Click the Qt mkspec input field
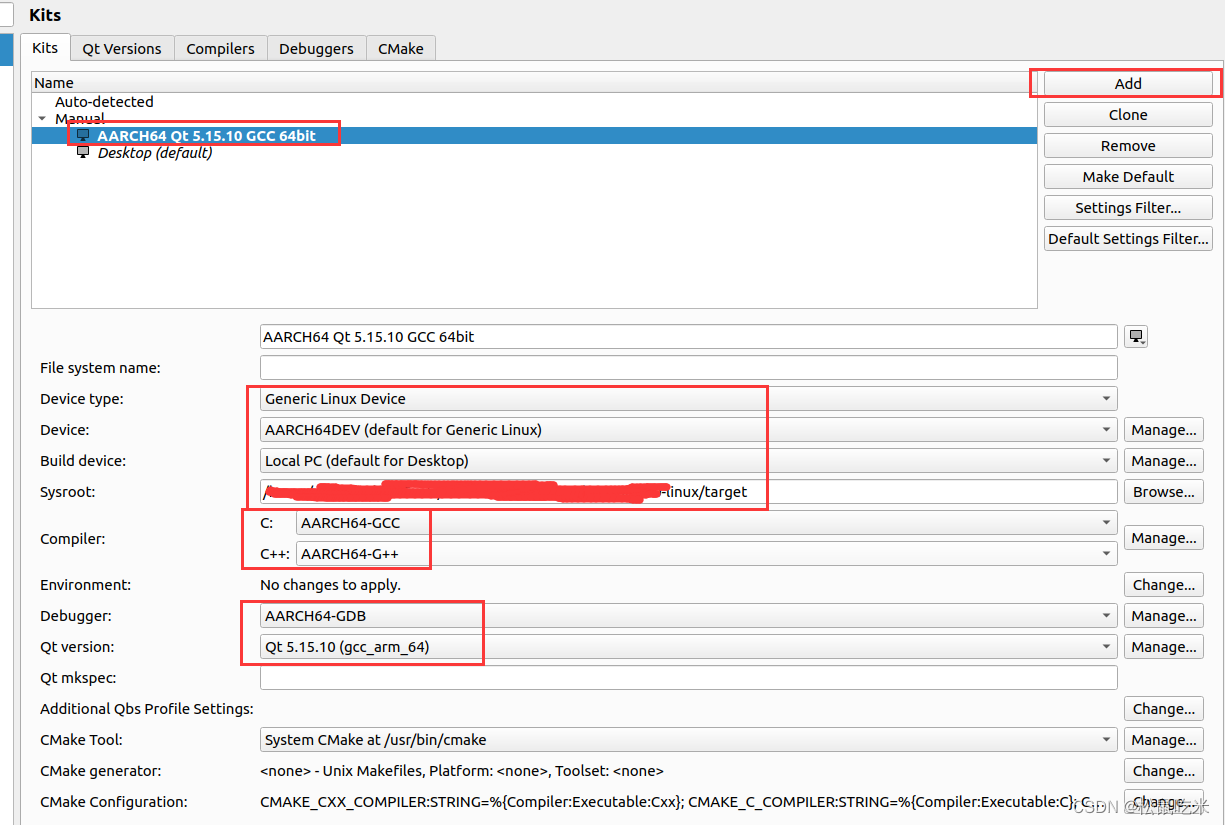 [x=688, y=677]
